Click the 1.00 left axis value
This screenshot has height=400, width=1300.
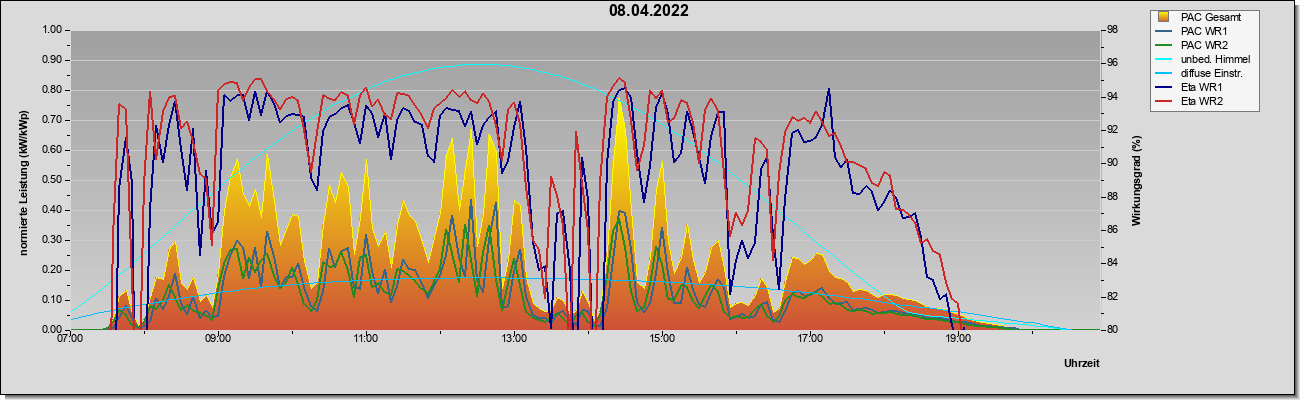52,30
